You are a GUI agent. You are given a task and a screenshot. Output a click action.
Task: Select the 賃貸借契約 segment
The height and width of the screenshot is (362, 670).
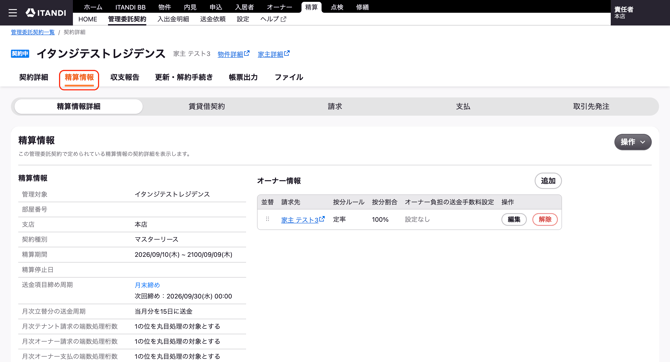coord(207,106)
